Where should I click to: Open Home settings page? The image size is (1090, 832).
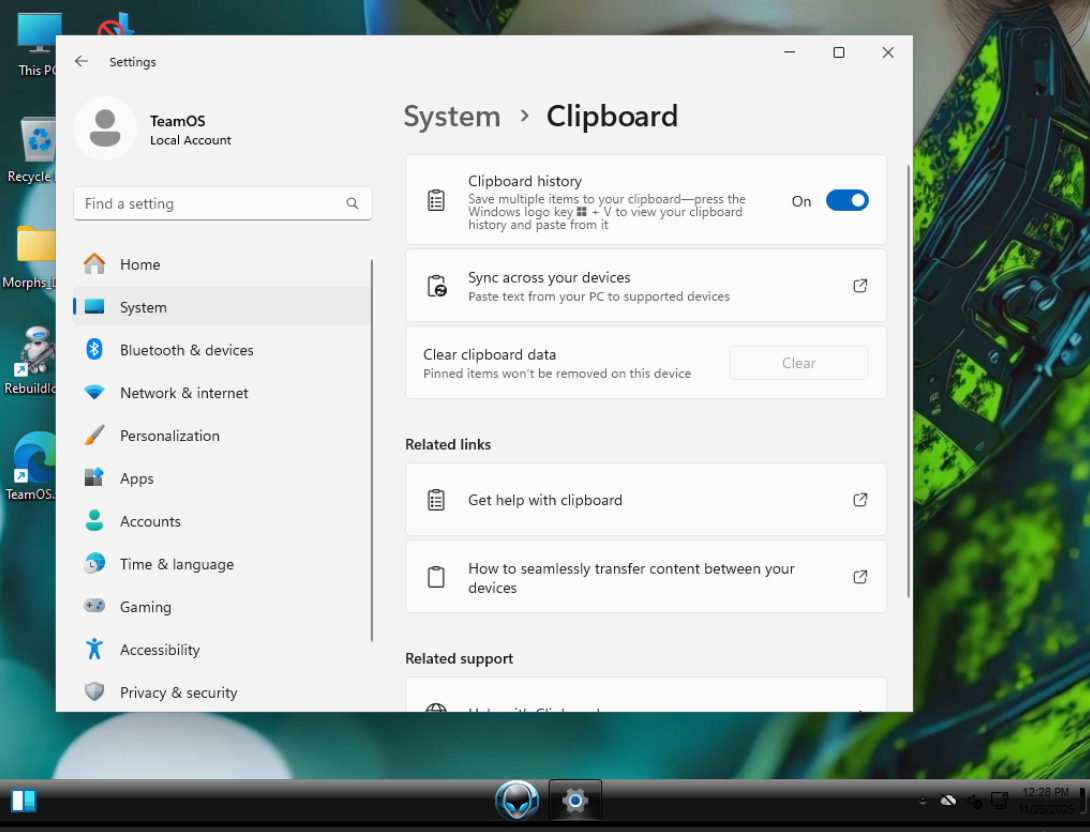click(x=222, y=264)
